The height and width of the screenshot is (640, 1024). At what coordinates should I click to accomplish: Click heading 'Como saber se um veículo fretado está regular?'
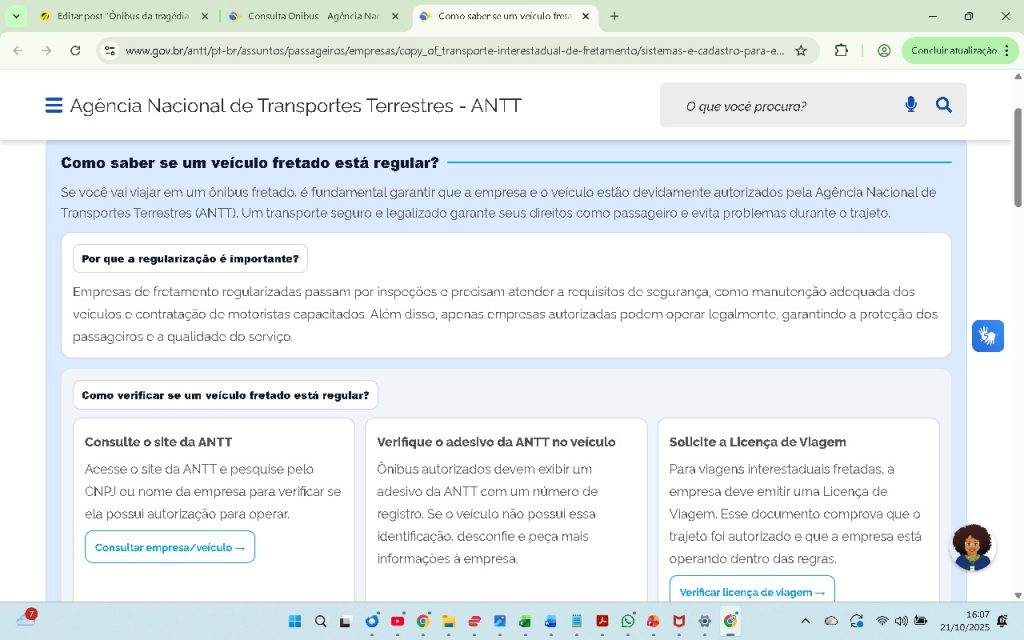click(x=249, y=163)
